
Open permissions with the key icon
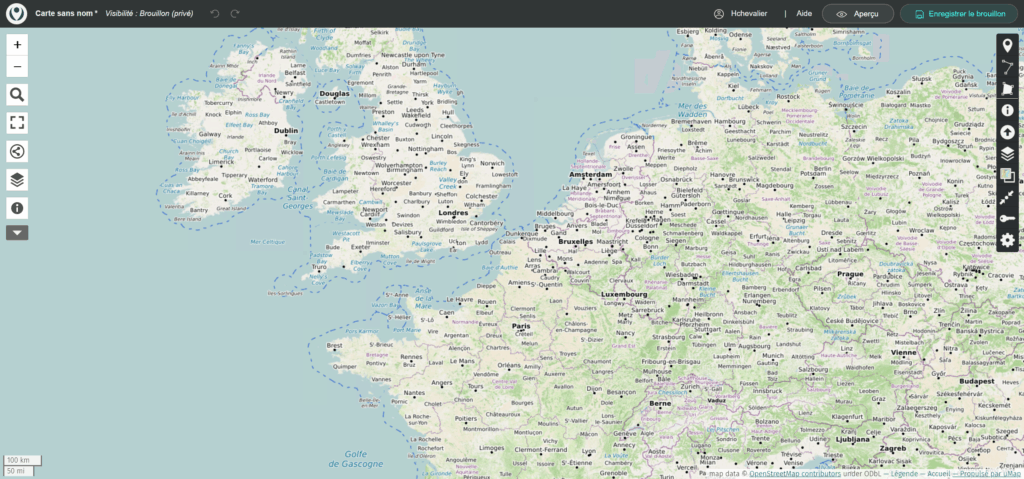(x=1008, y=218)
